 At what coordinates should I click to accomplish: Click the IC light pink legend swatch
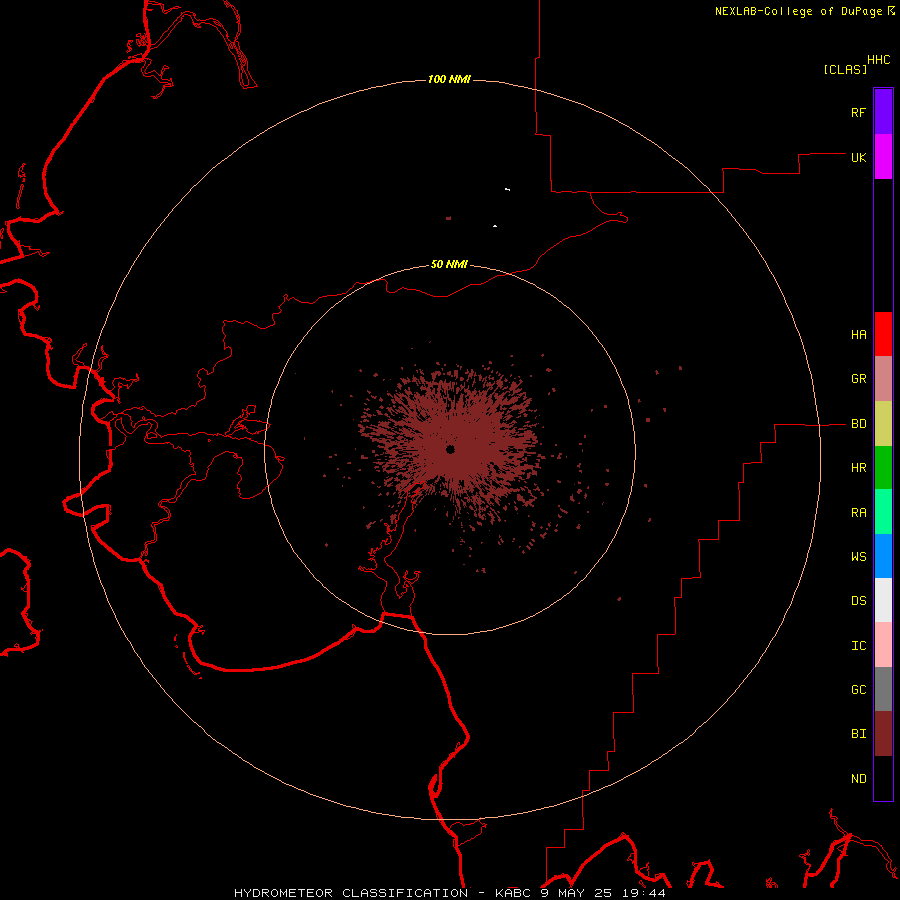(883, 645)
